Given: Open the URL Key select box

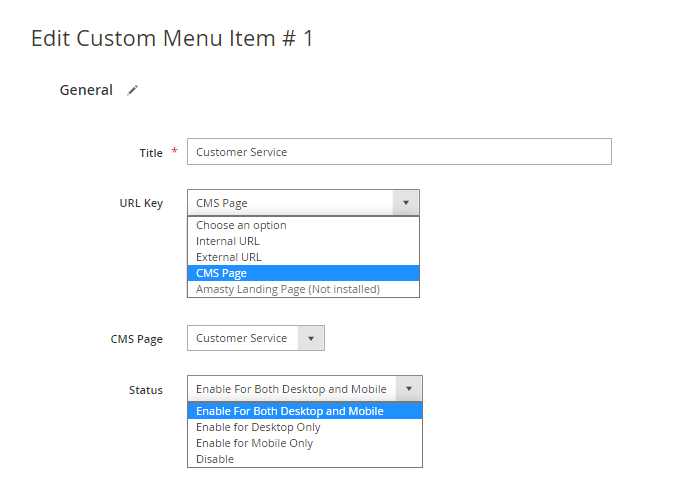Looking at the screenshot, I should click(303, 203).
